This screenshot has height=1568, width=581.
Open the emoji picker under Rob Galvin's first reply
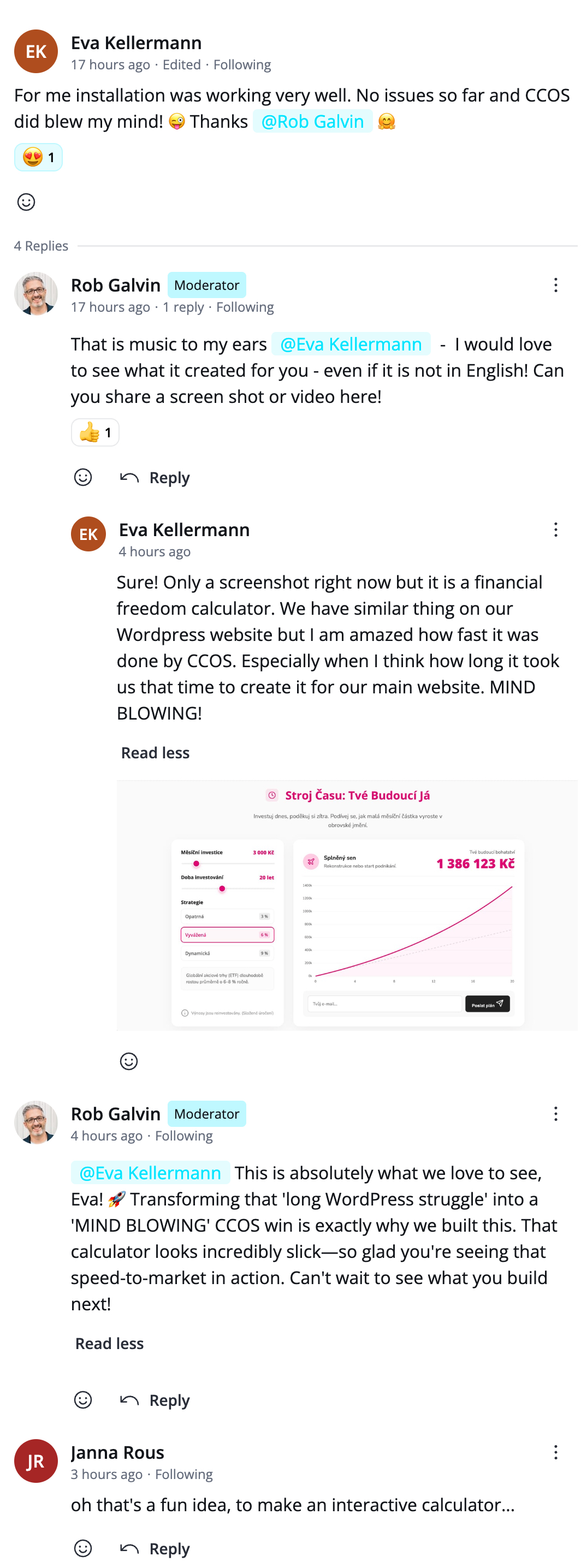[x=83, y=477]
